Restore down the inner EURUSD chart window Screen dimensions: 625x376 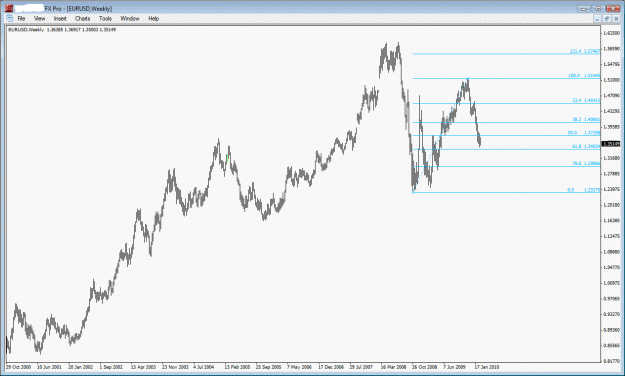(x=607, y=19)
